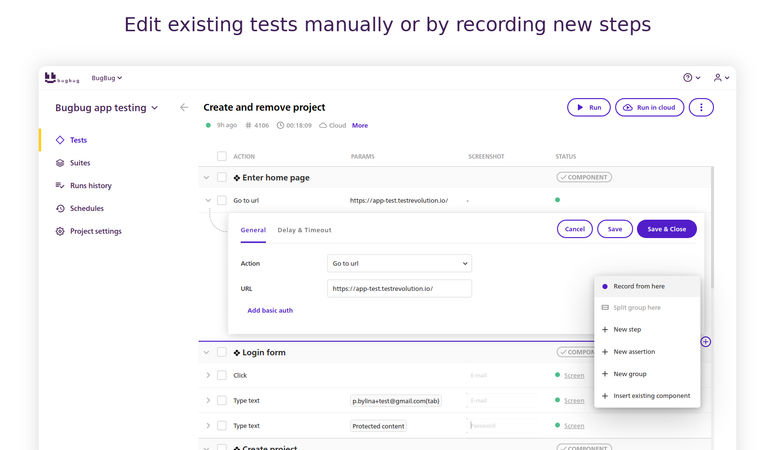Collapse the Login form group
The height and width of the screenshot is (450, 775).
coord(207,352)
